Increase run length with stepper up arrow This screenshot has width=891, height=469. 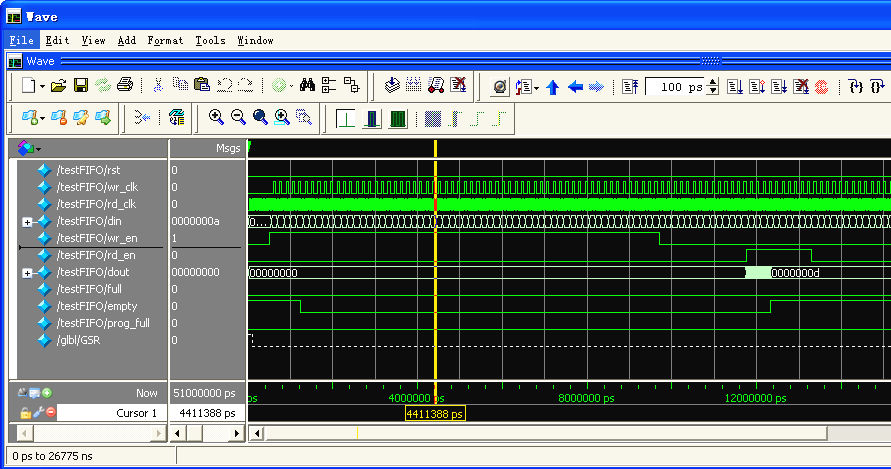pos(713,82)
